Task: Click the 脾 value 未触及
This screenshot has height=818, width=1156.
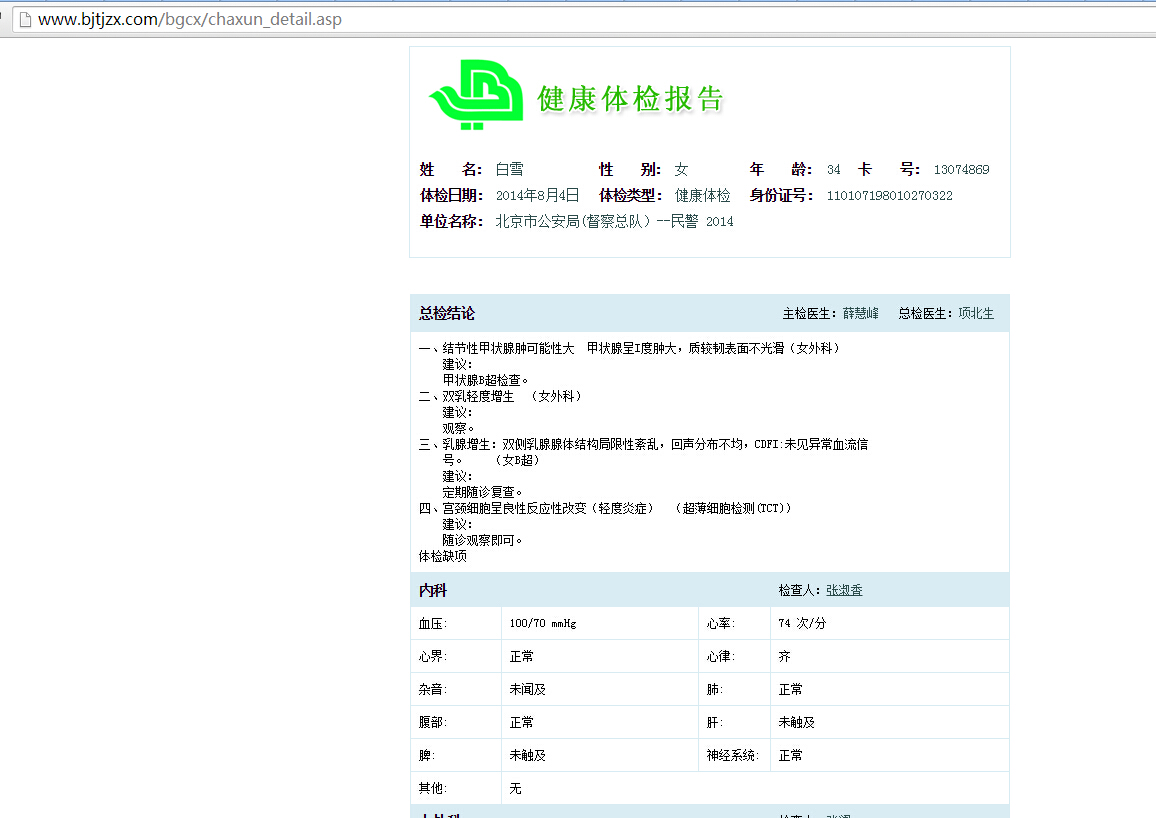Action: (x=528, y=755)
